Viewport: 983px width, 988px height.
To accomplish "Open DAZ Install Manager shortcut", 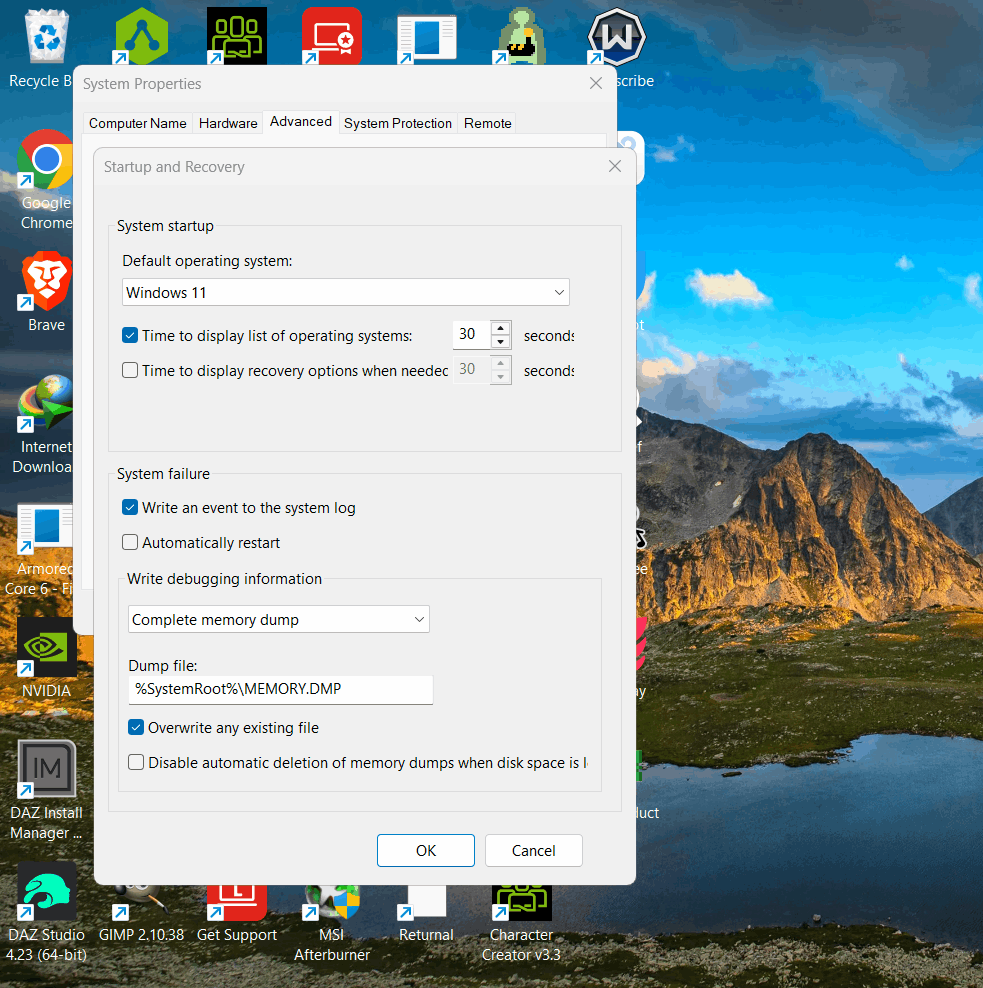I will click(x=46, y=769).
